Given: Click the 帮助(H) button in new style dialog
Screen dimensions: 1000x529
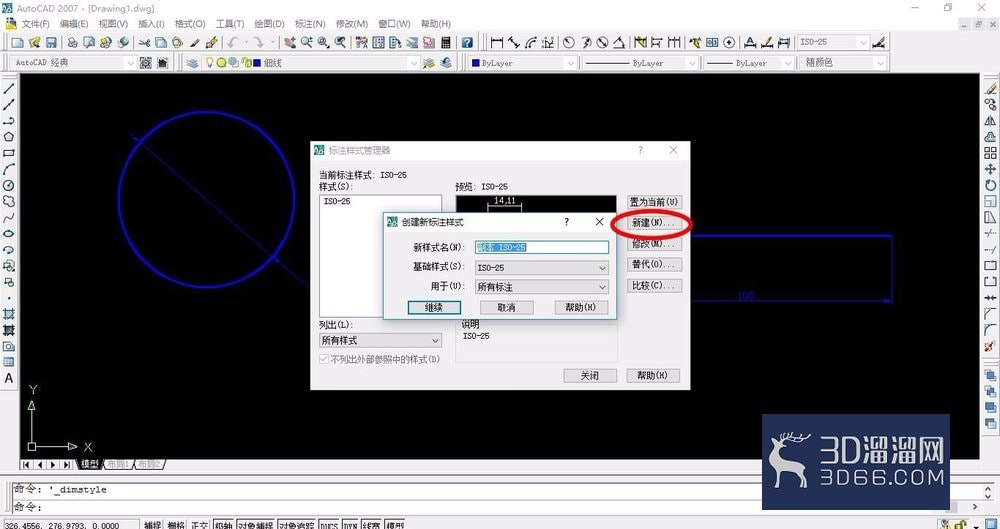Looking at the screenshot, I should click(x=581, y=308).
